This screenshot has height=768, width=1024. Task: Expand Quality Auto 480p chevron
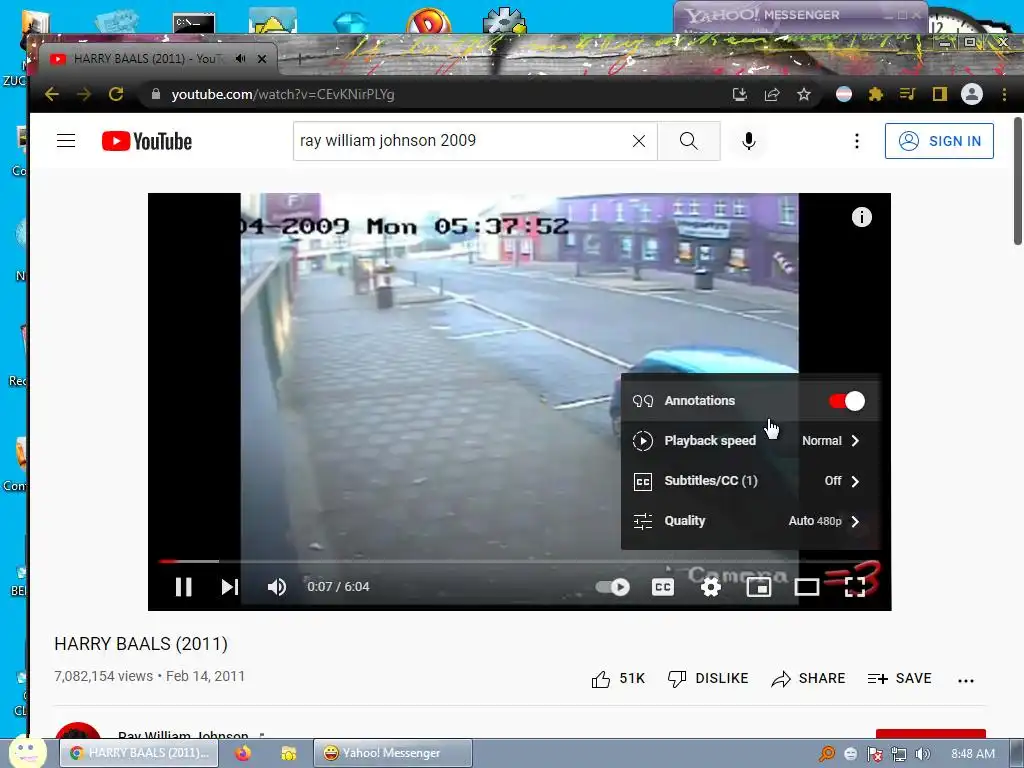click(x=856, y=520)
